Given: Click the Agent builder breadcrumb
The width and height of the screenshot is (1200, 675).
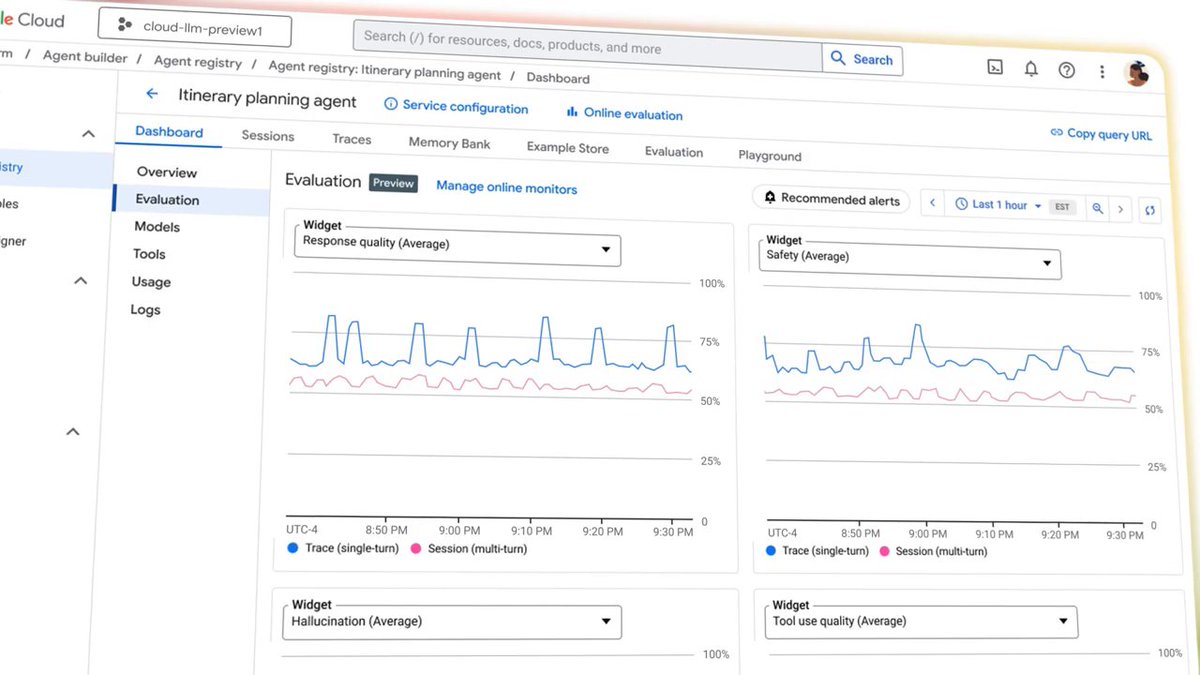Looking at the screenshot, I should 85,57.
